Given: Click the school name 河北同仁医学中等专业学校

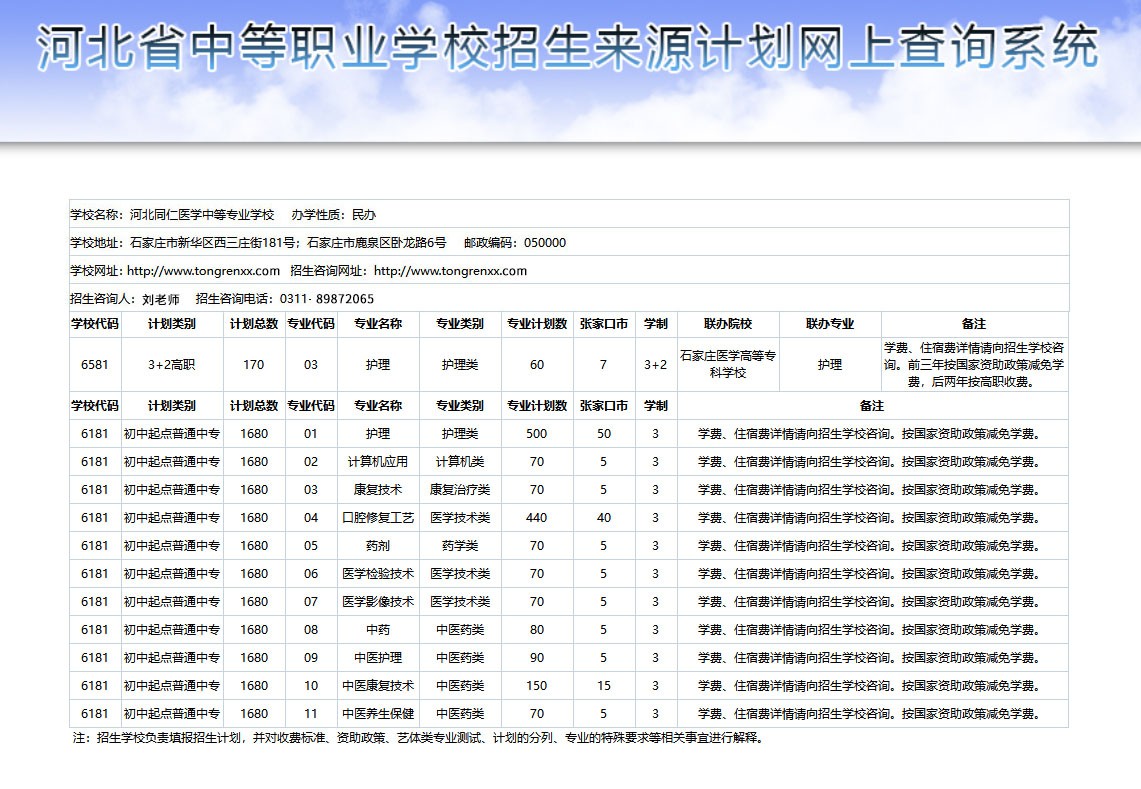Looking at the screenshot, I should (x=202, y=215).
